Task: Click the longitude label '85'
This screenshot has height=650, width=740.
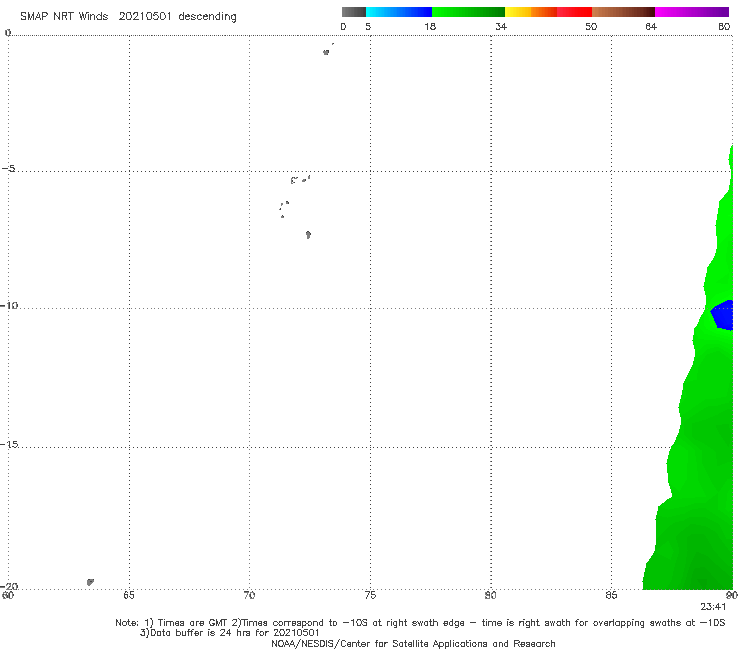Action: pos(611,595)
